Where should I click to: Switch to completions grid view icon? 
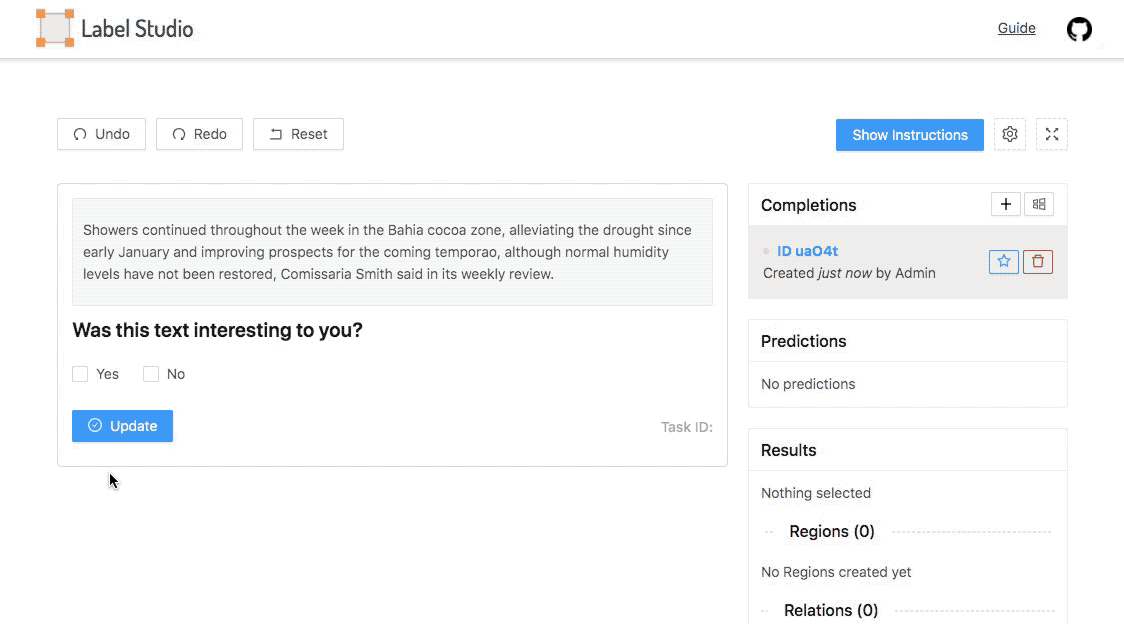[1039, 204]
